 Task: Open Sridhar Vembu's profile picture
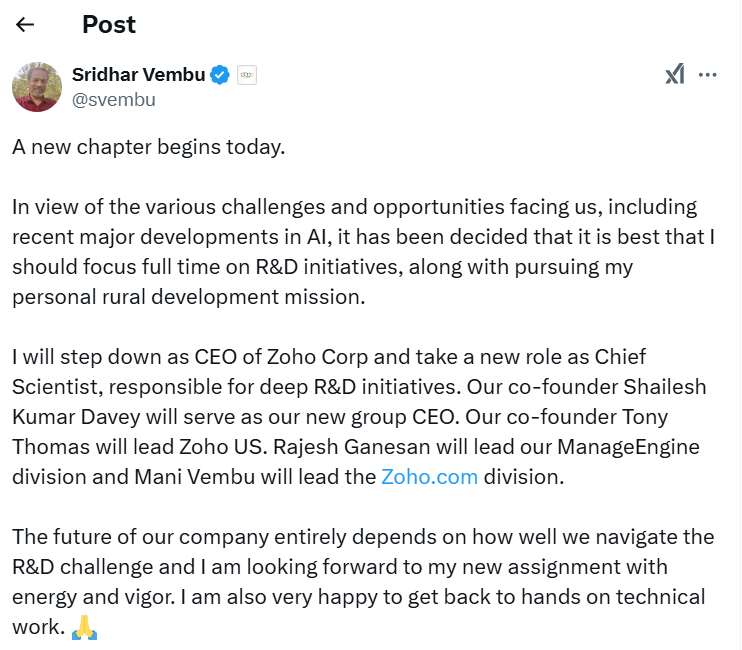point(37,87)
